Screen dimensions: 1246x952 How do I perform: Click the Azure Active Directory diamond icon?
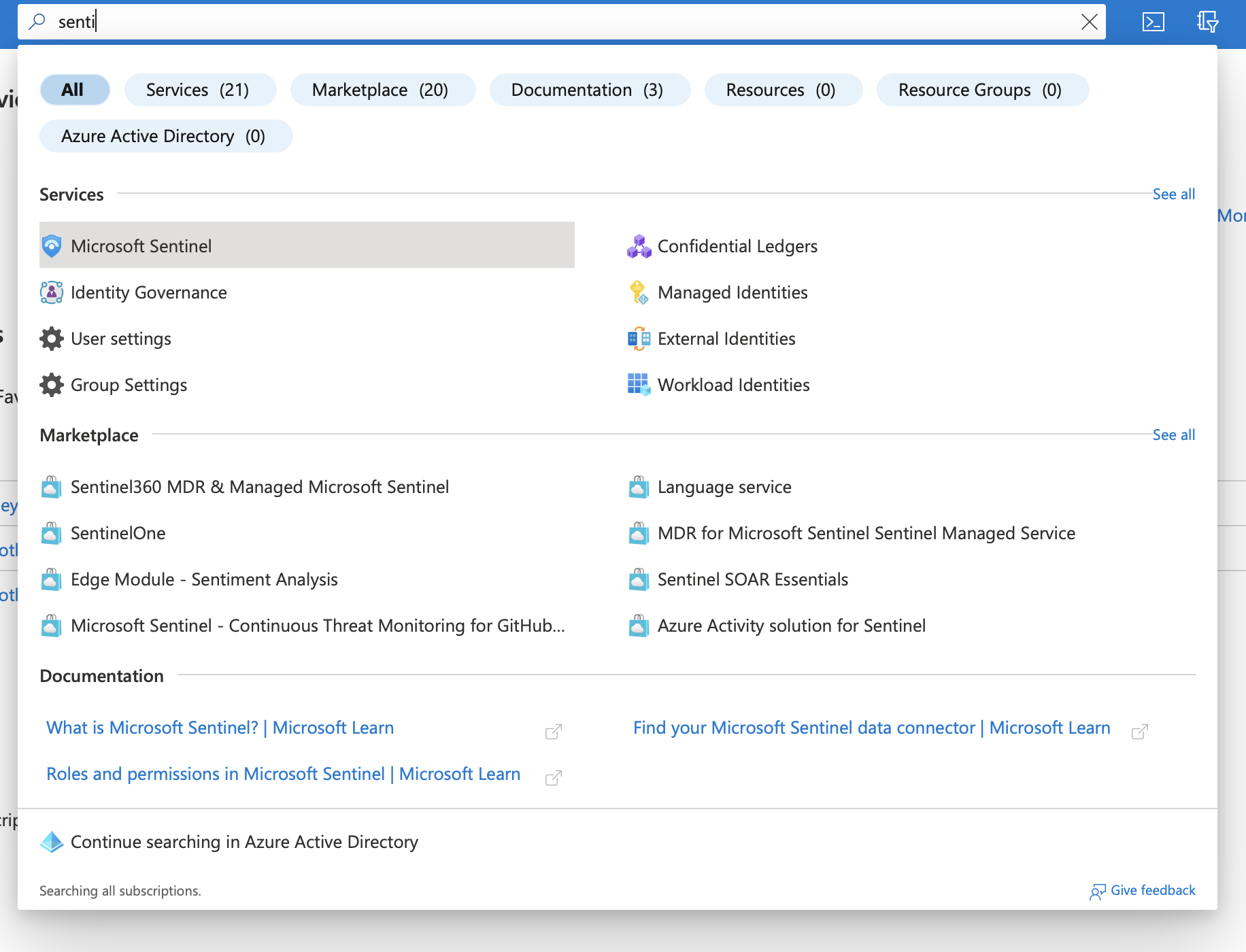pos(52,842)
